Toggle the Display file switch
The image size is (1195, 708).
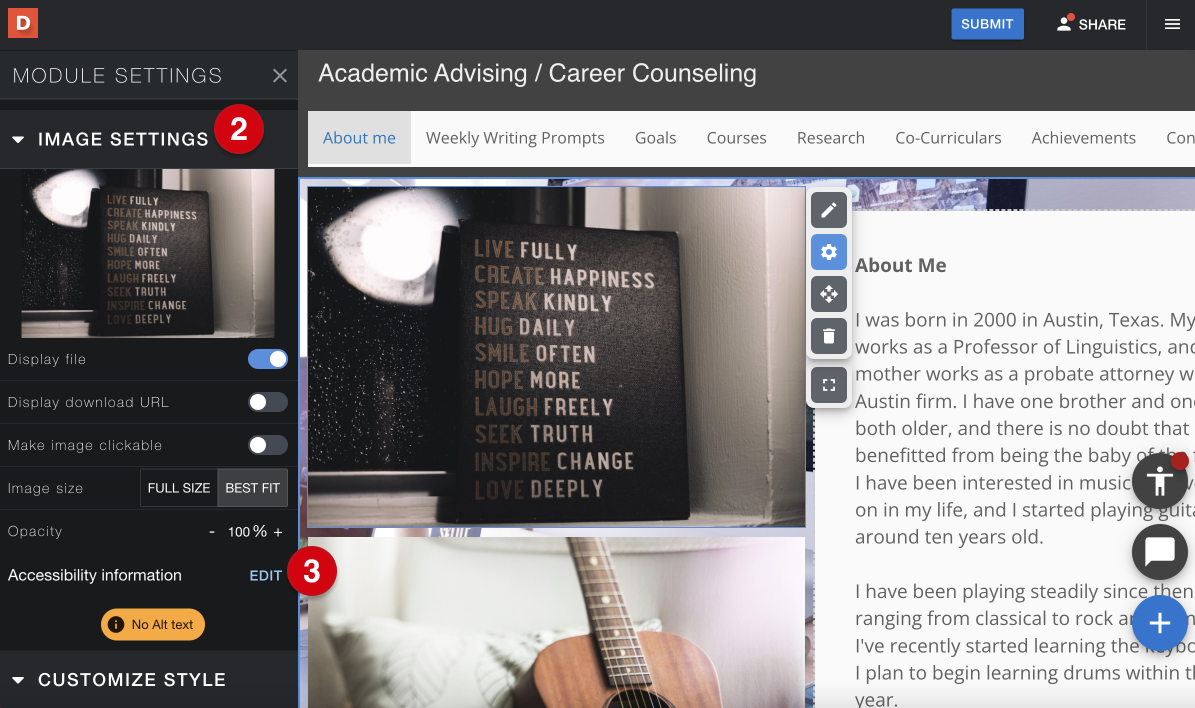pyautogui.click(x=268, y=359)
